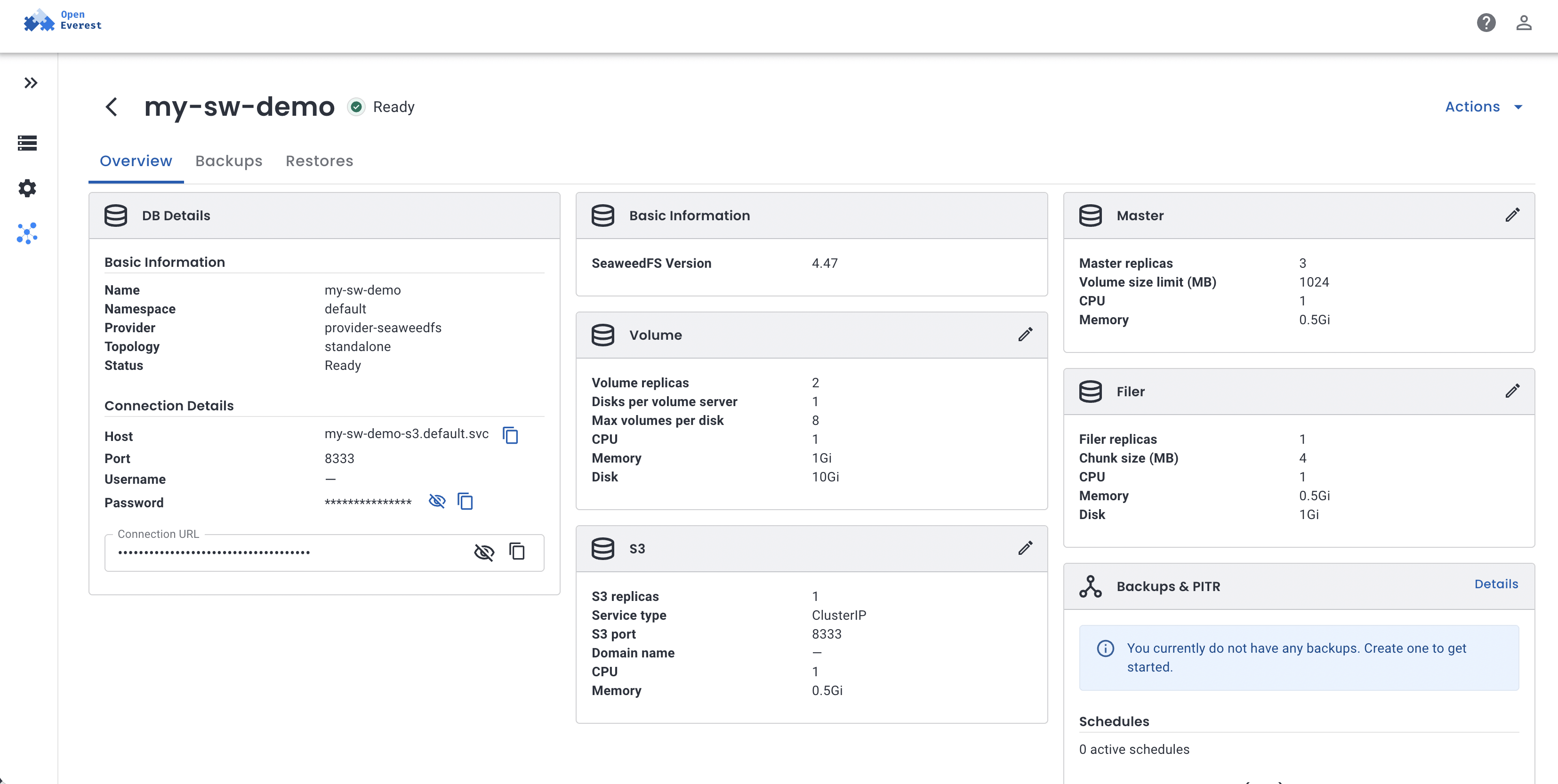This screenshot has width=1558, height=784.
Task: Copy the Host value
Action: (510, 435)
